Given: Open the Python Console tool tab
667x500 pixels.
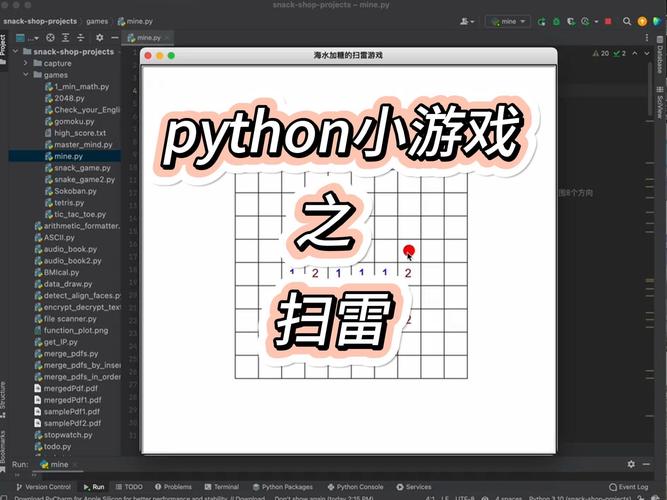Looking at the screenshot, I should click(355, 487).
